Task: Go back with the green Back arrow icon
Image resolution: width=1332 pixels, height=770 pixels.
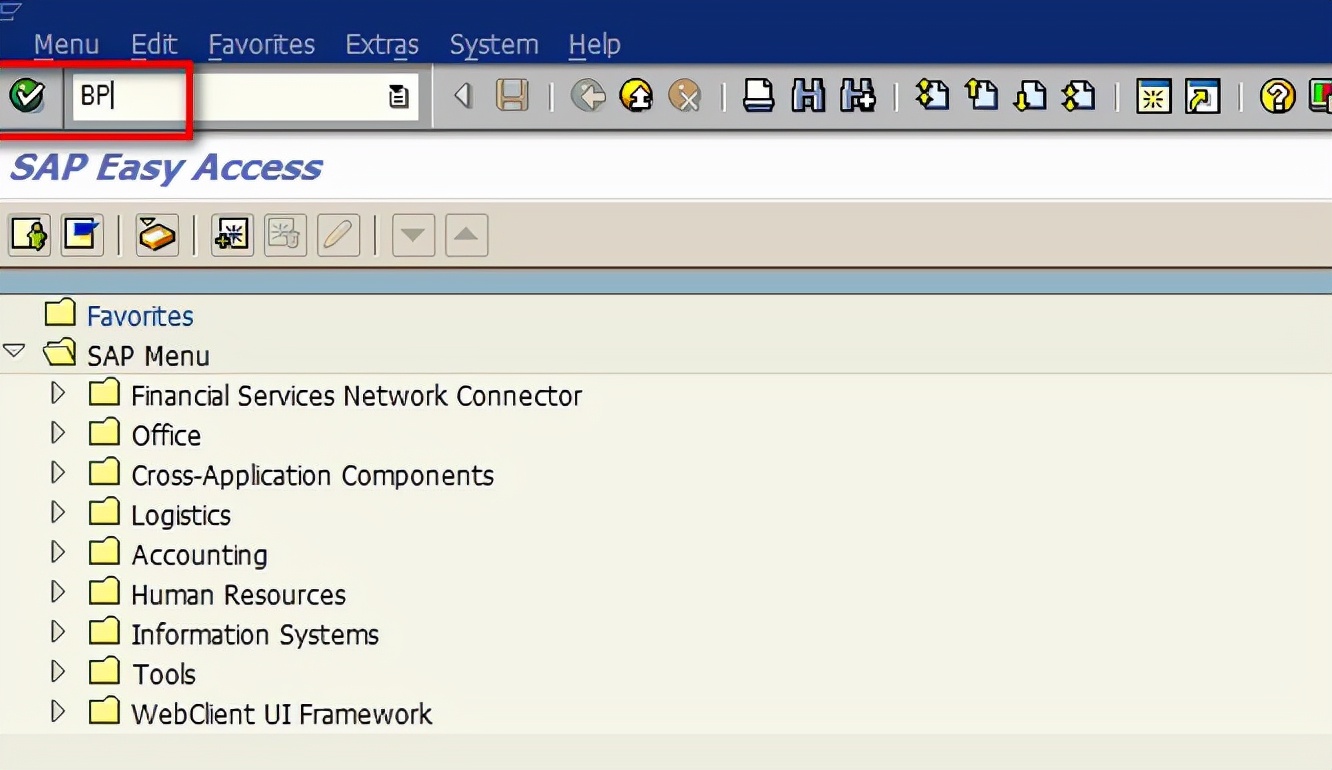Action: click(x=588, y=96)
